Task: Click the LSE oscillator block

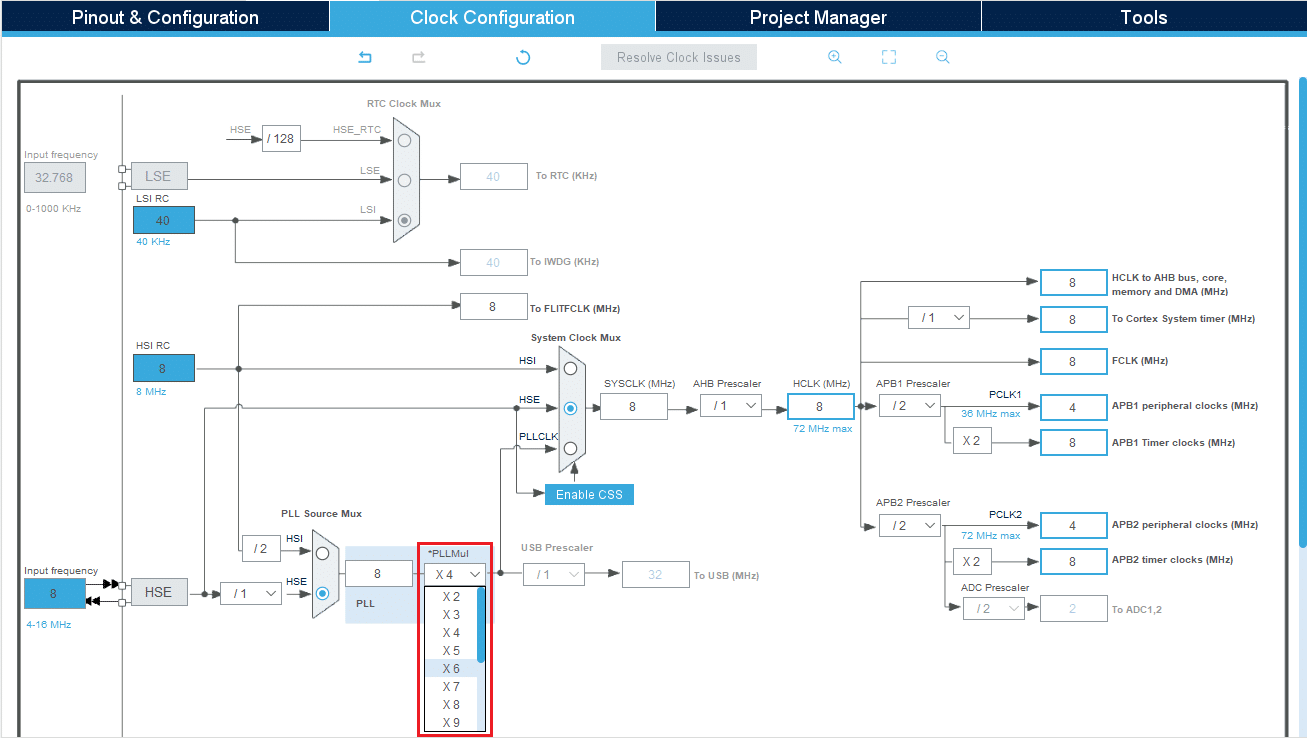Action: coord(159,176)
